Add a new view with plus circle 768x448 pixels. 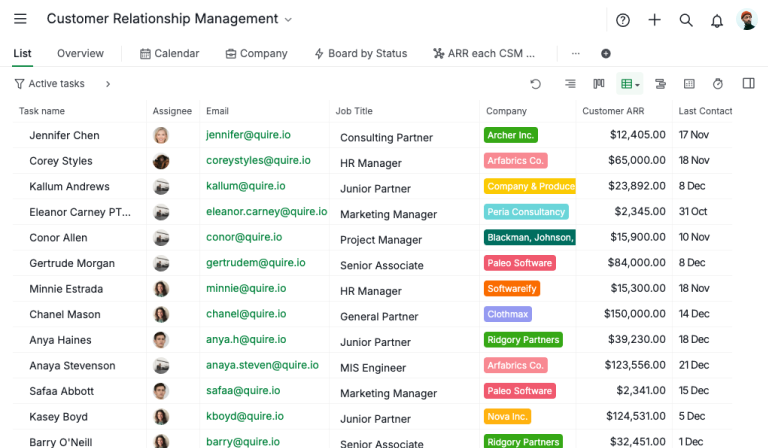606,53
